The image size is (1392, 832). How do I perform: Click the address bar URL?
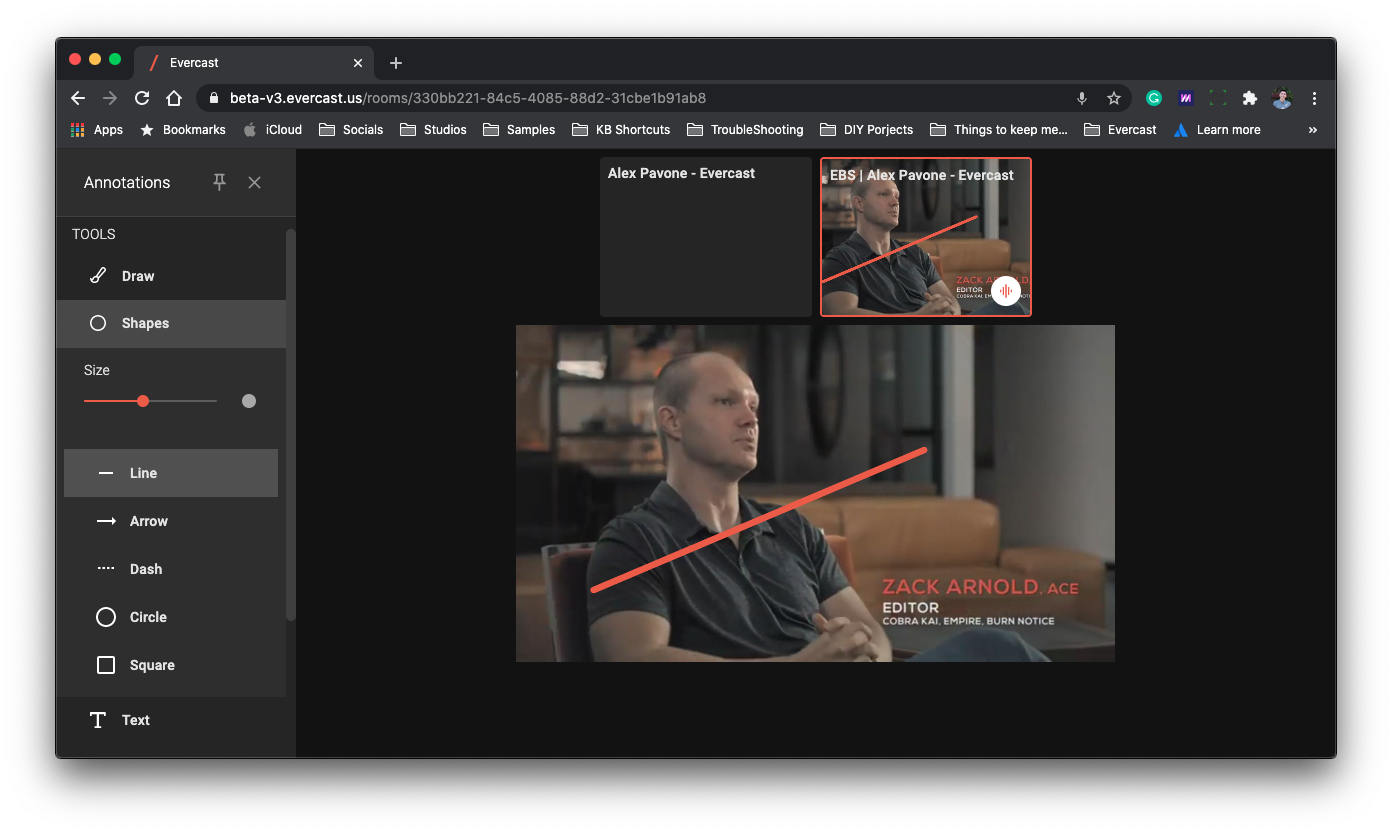coord(468,98)
